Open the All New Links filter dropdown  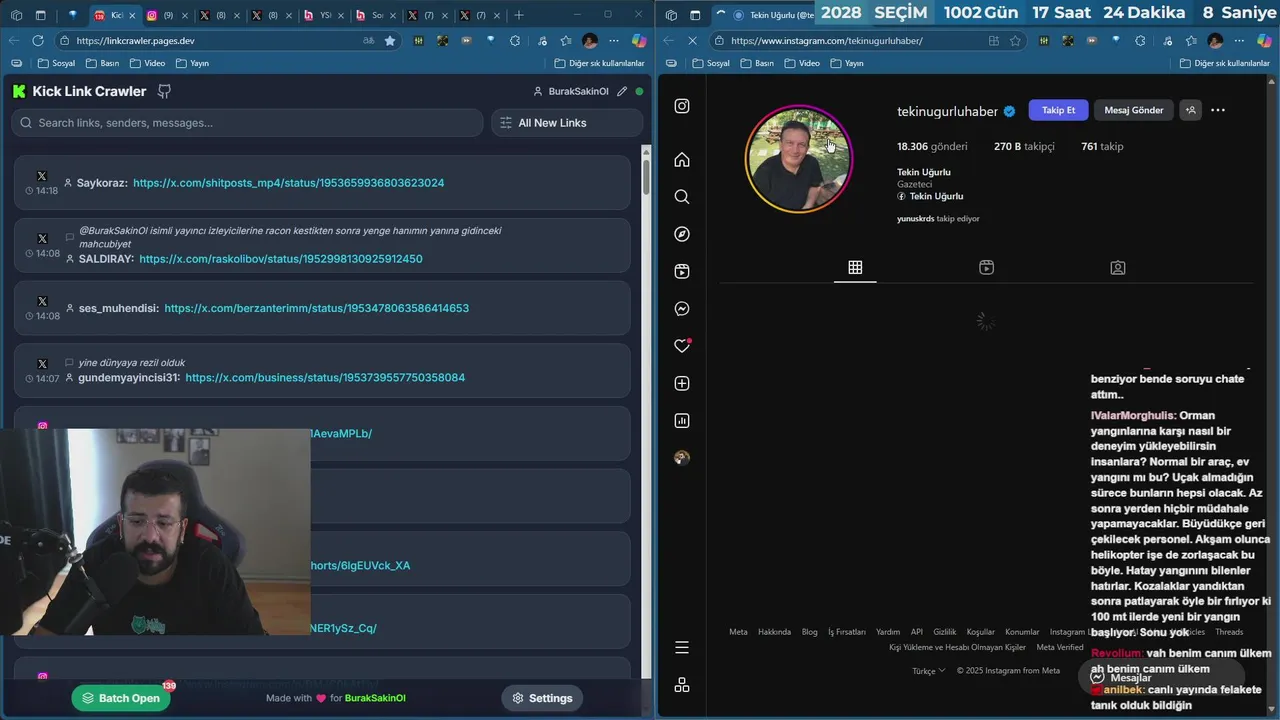point(567,123)
